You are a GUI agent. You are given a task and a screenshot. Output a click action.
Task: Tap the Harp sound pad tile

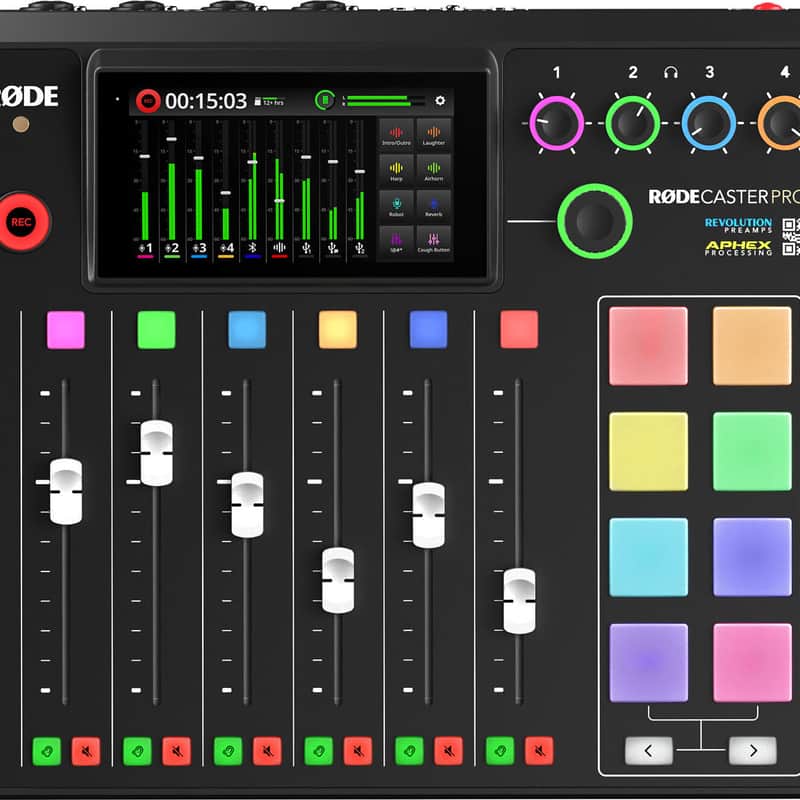[x=396, y=170]
